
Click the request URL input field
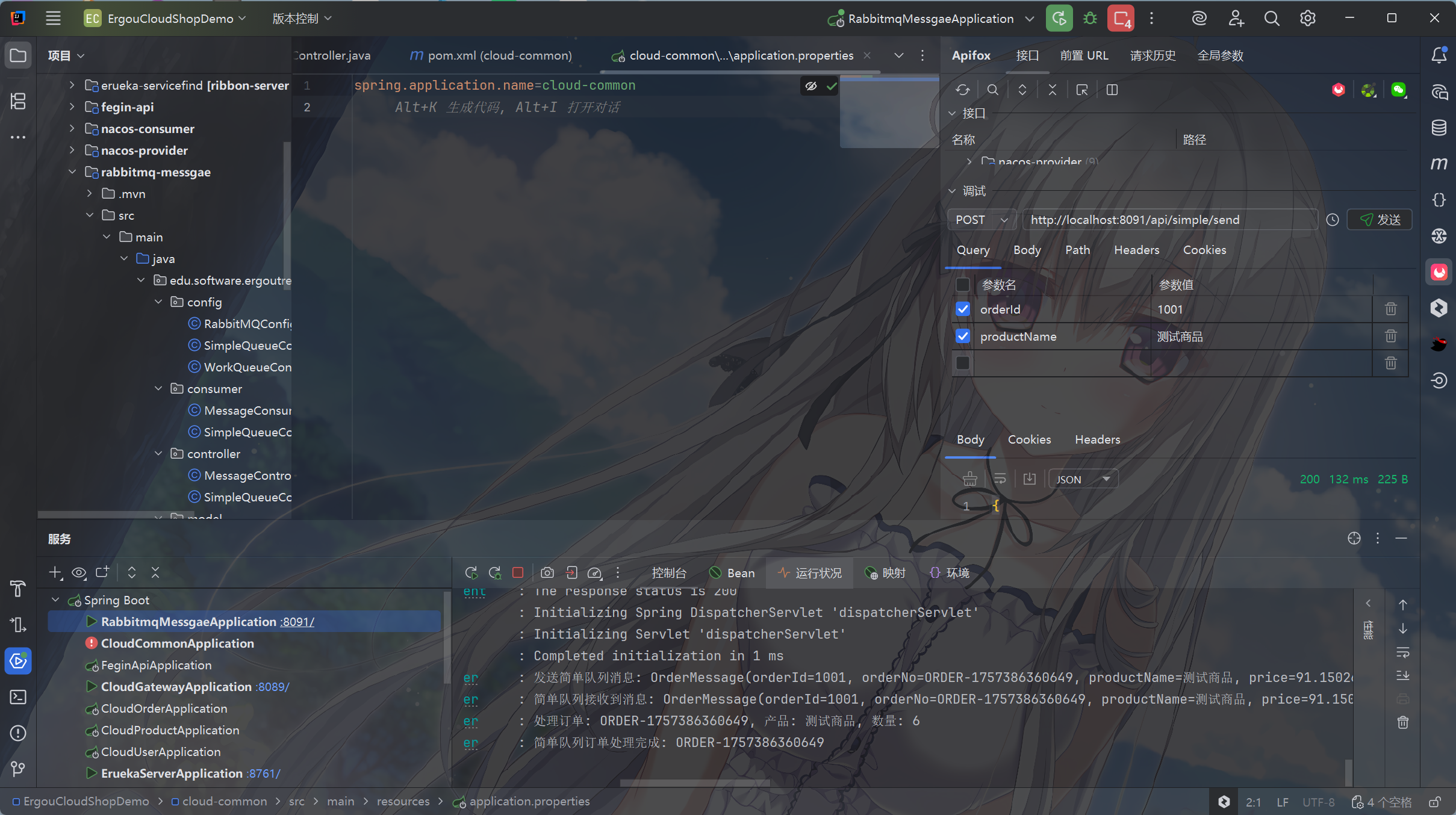click(x=1168, y=220)
